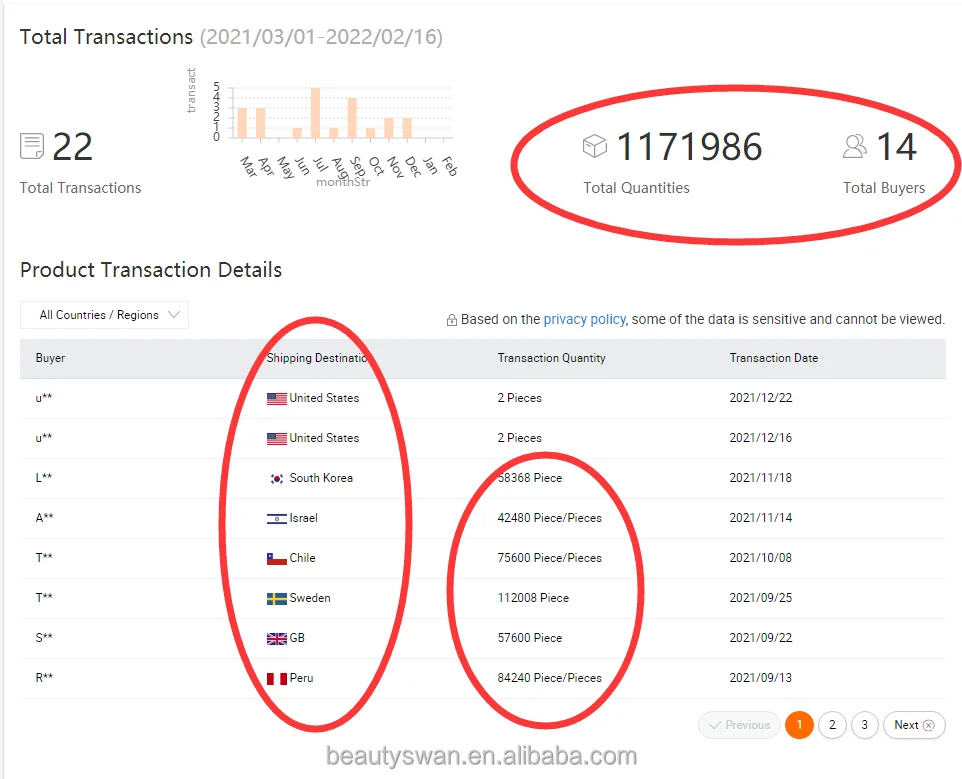The height and width of the screenshot is (779, 962).
Task: Click the Next page button
Action: pyautogui.click(x=914, y=725)
